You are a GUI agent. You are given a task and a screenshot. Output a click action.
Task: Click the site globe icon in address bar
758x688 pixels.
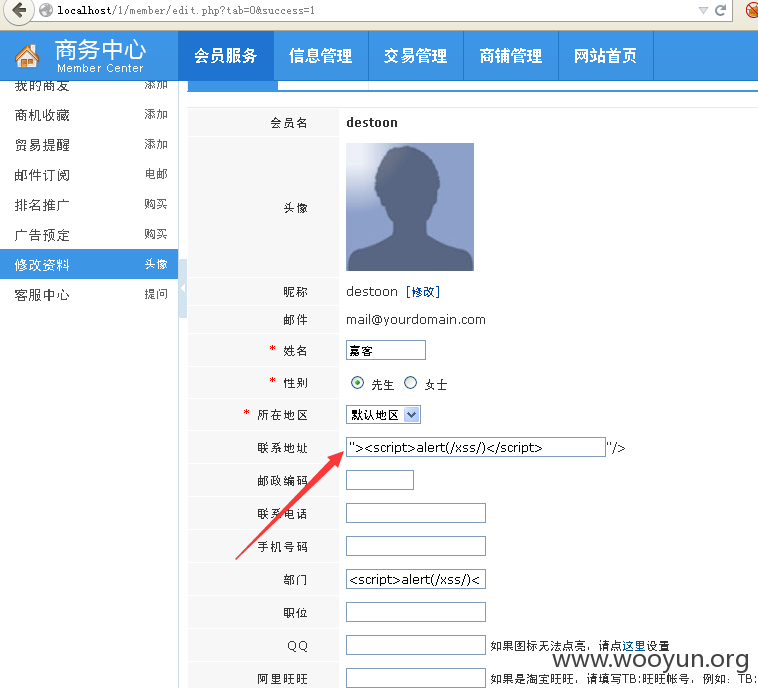[x=46, y=10]
